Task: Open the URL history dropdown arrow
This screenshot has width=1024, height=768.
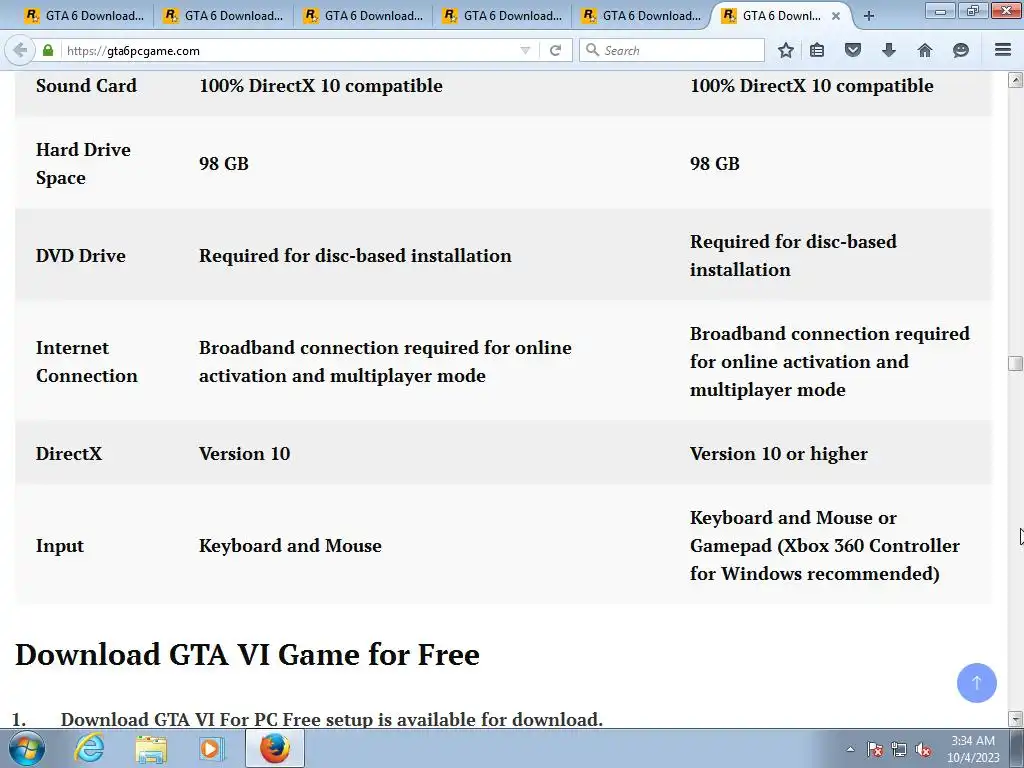Action: click(525, 50)
